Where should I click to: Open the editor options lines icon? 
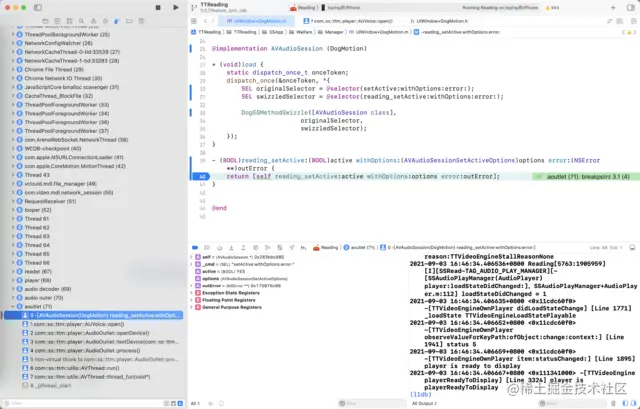pos(620,21)
